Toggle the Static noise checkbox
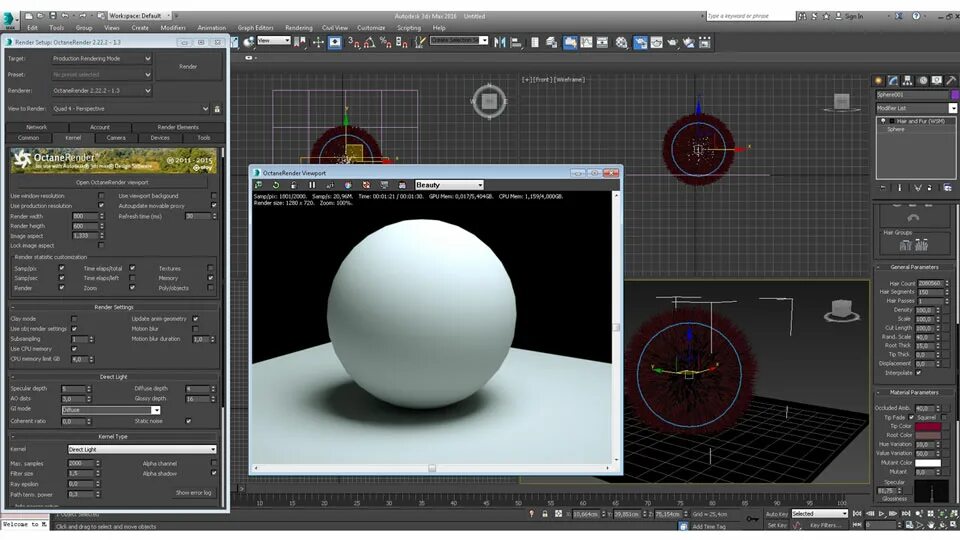The height and width of the screenshot is (540, 960). click(x=188, y=421)
